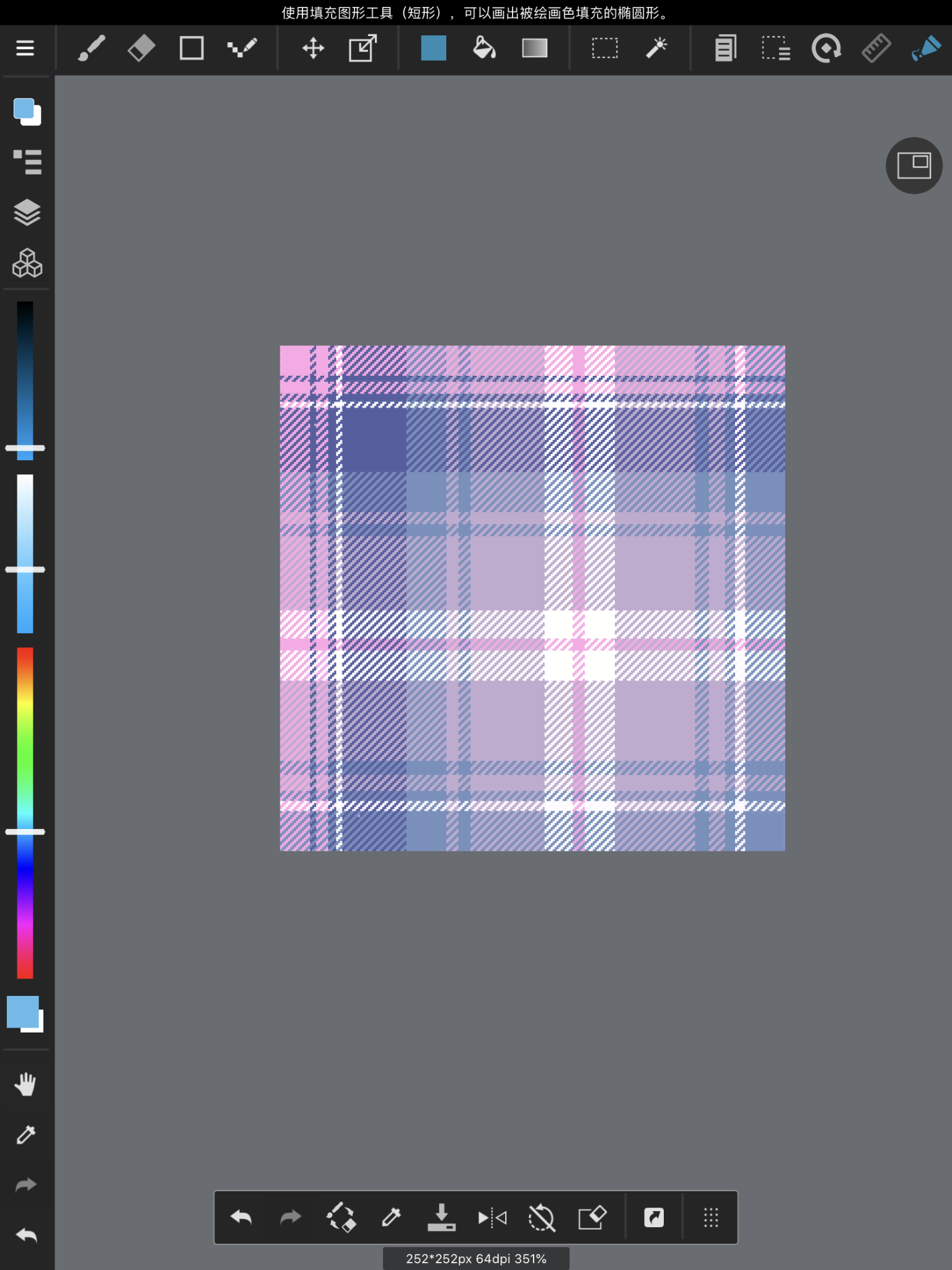
Task: Expand the shortcut bar grid dots
Action: [x=711, y=1218]
